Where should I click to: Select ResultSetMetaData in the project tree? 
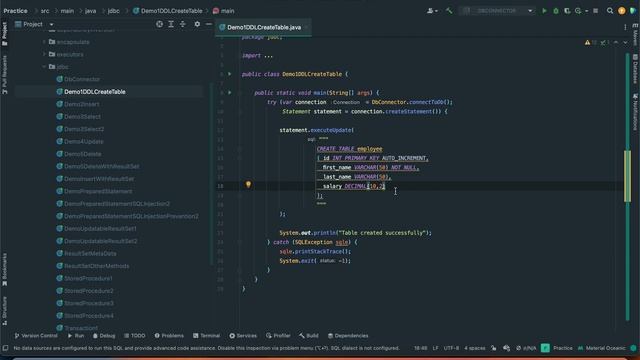pyautogui.click(x=90, y=253)
